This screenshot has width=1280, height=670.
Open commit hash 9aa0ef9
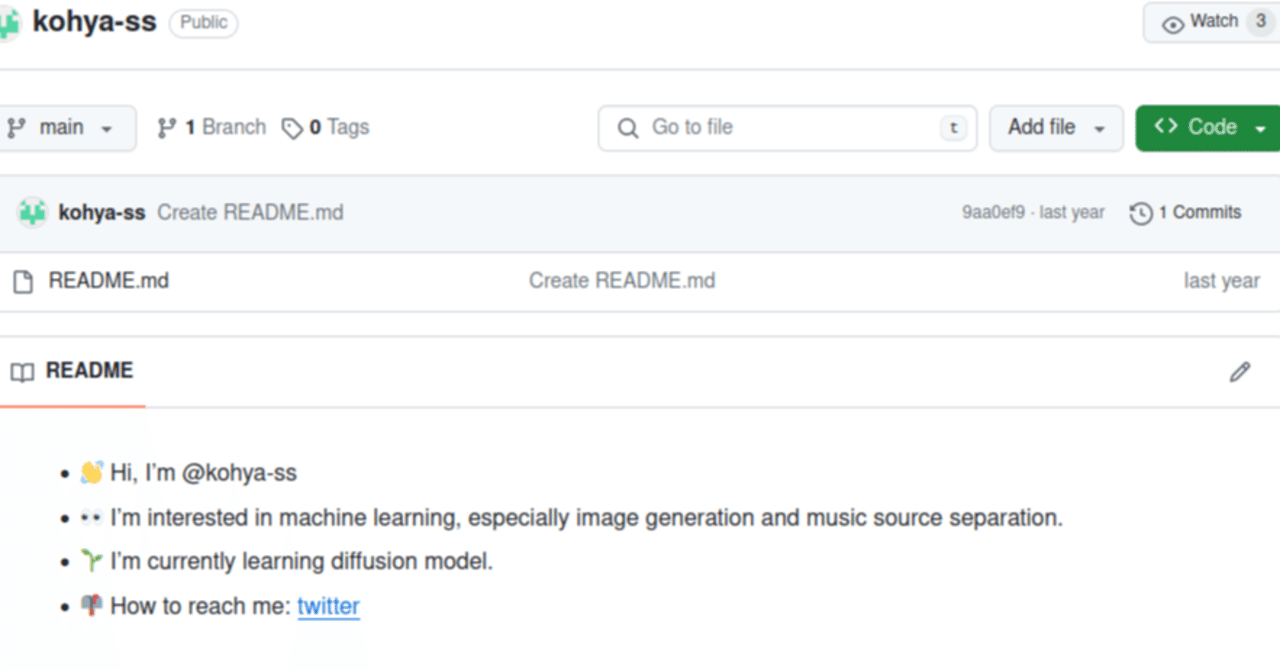992,212
